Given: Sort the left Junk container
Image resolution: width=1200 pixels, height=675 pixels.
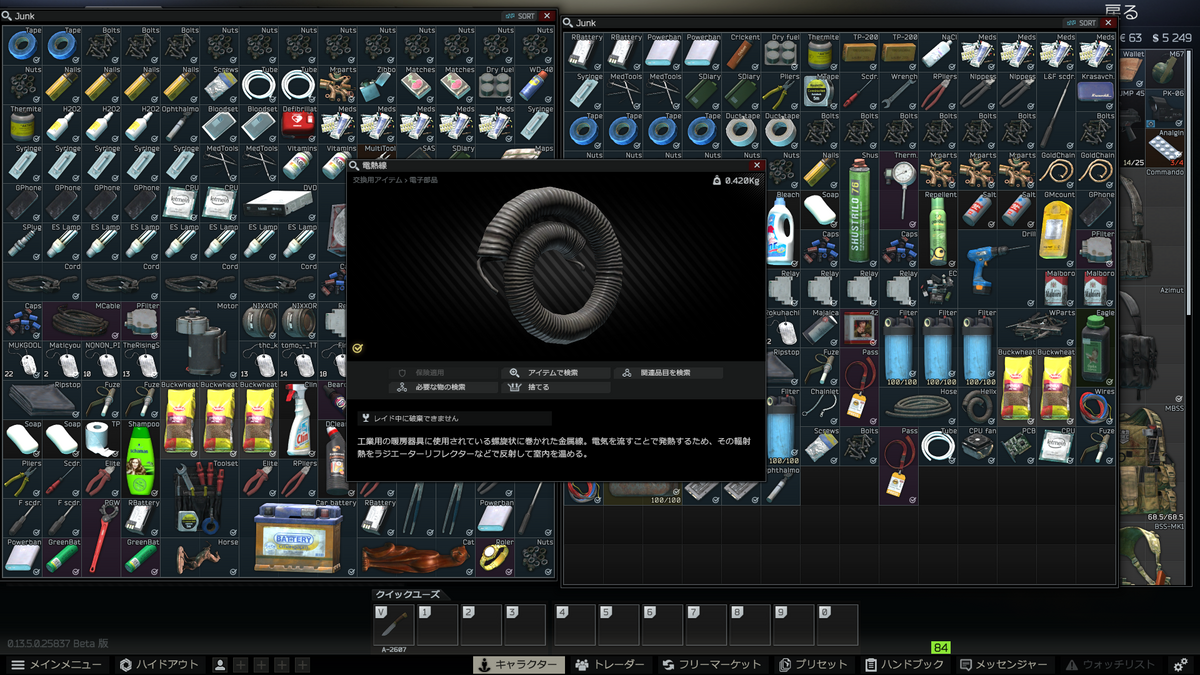Looking at the screenshot, I should click(520, 16).
